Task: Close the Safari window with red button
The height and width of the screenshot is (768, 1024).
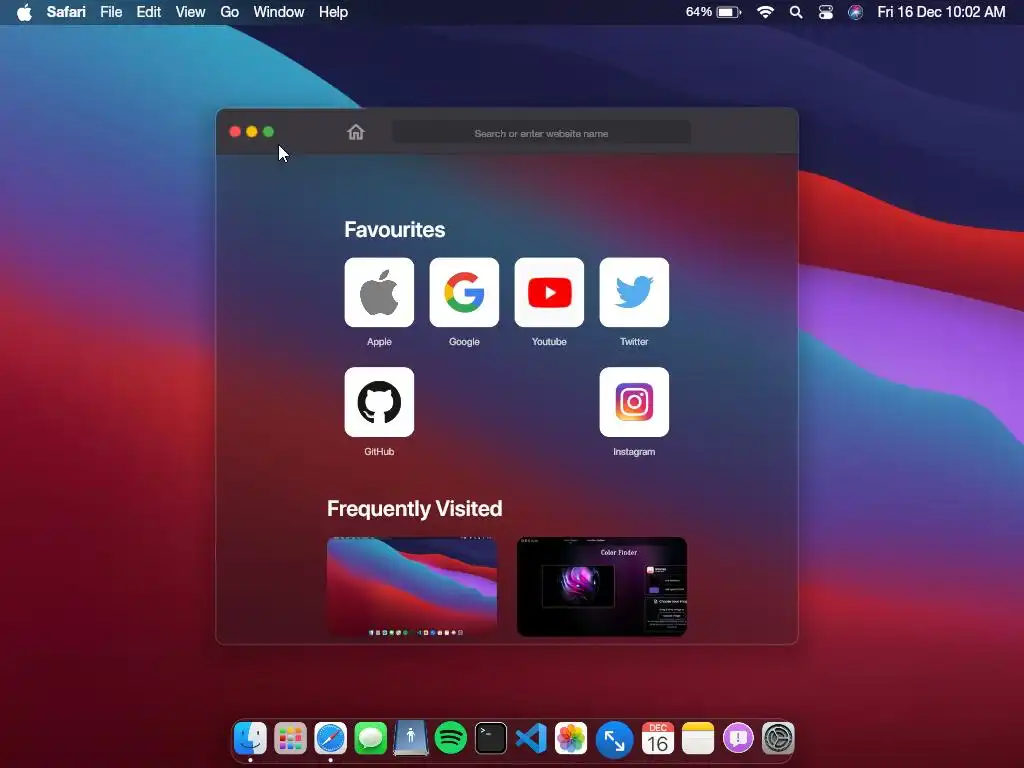Action: coord(235,132)
